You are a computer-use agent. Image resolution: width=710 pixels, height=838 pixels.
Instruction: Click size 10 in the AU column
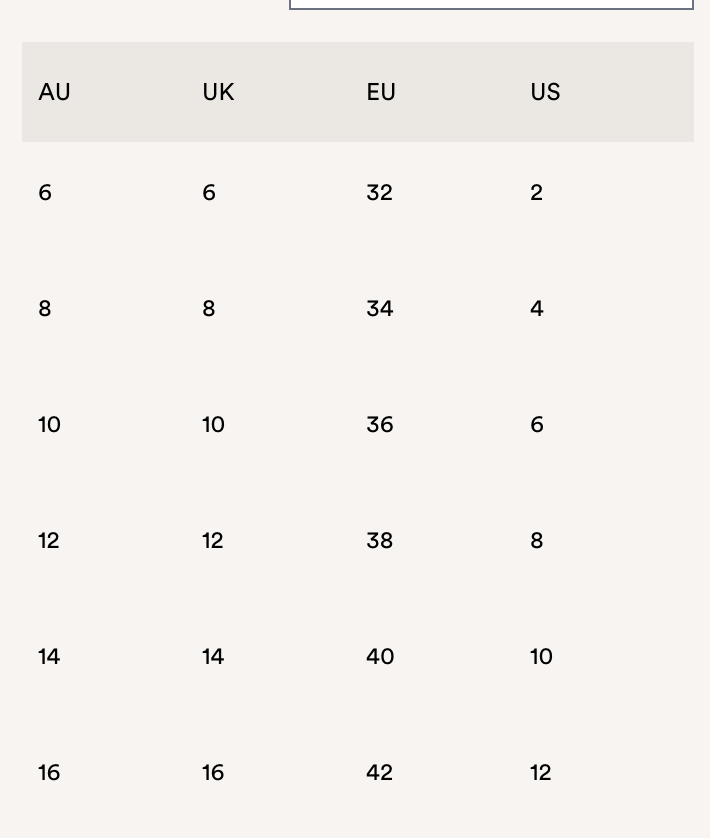tap(49, 425)
